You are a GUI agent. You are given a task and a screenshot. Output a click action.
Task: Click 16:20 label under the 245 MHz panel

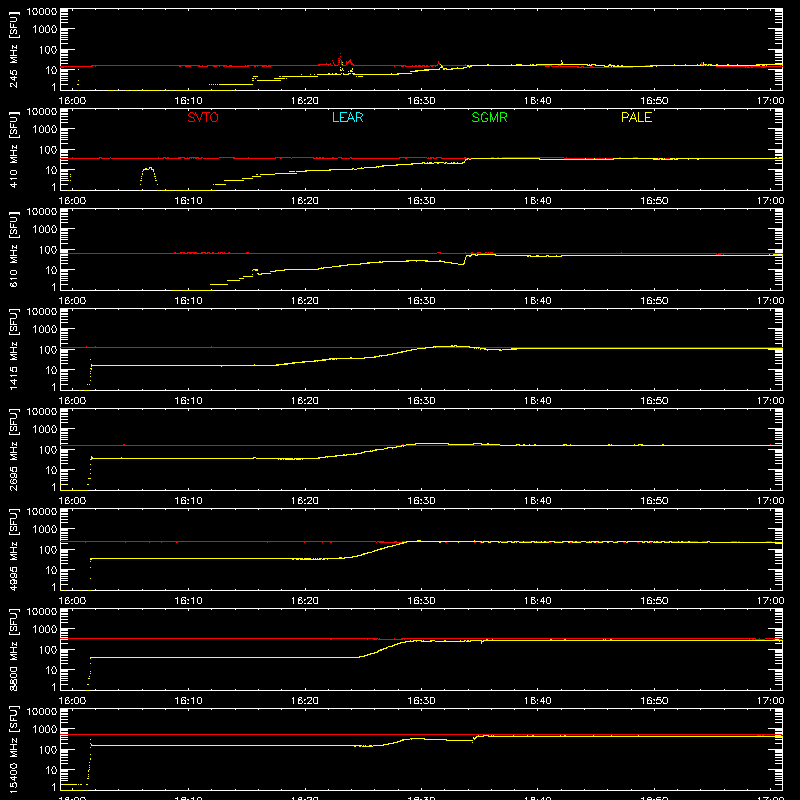click(x=305, y=101)
